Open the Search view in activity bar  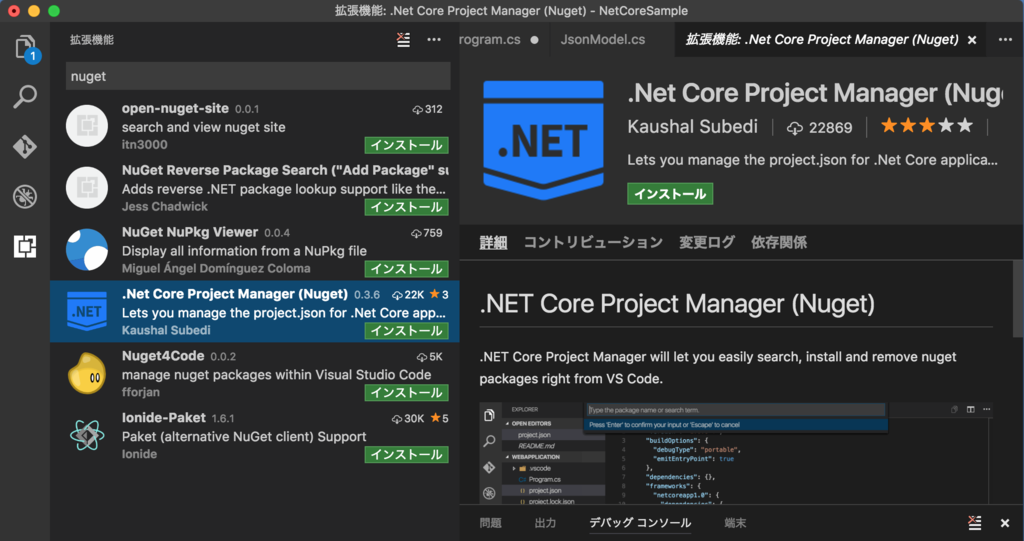point(25,97)
